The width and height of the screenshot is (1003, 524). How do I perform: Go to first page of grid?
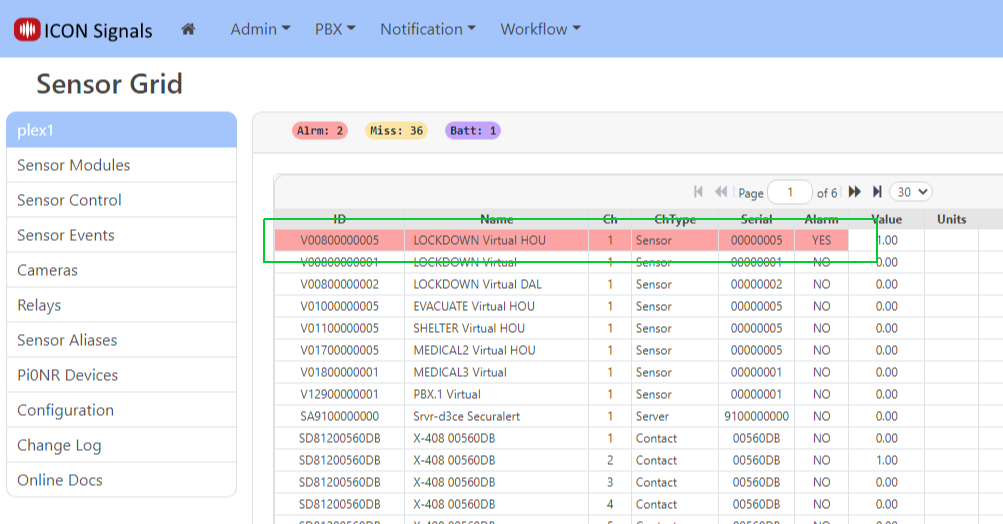tap(698, 192)
